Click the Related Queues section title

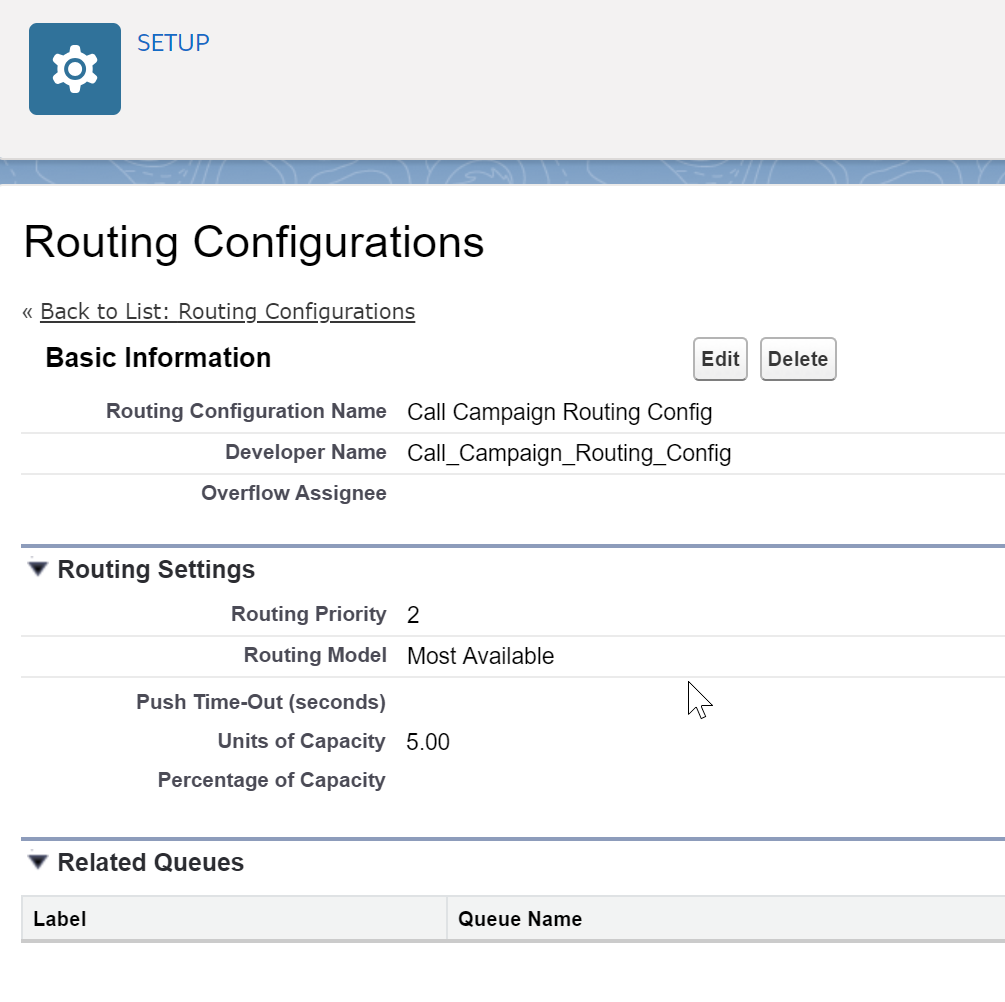[151, 862]
